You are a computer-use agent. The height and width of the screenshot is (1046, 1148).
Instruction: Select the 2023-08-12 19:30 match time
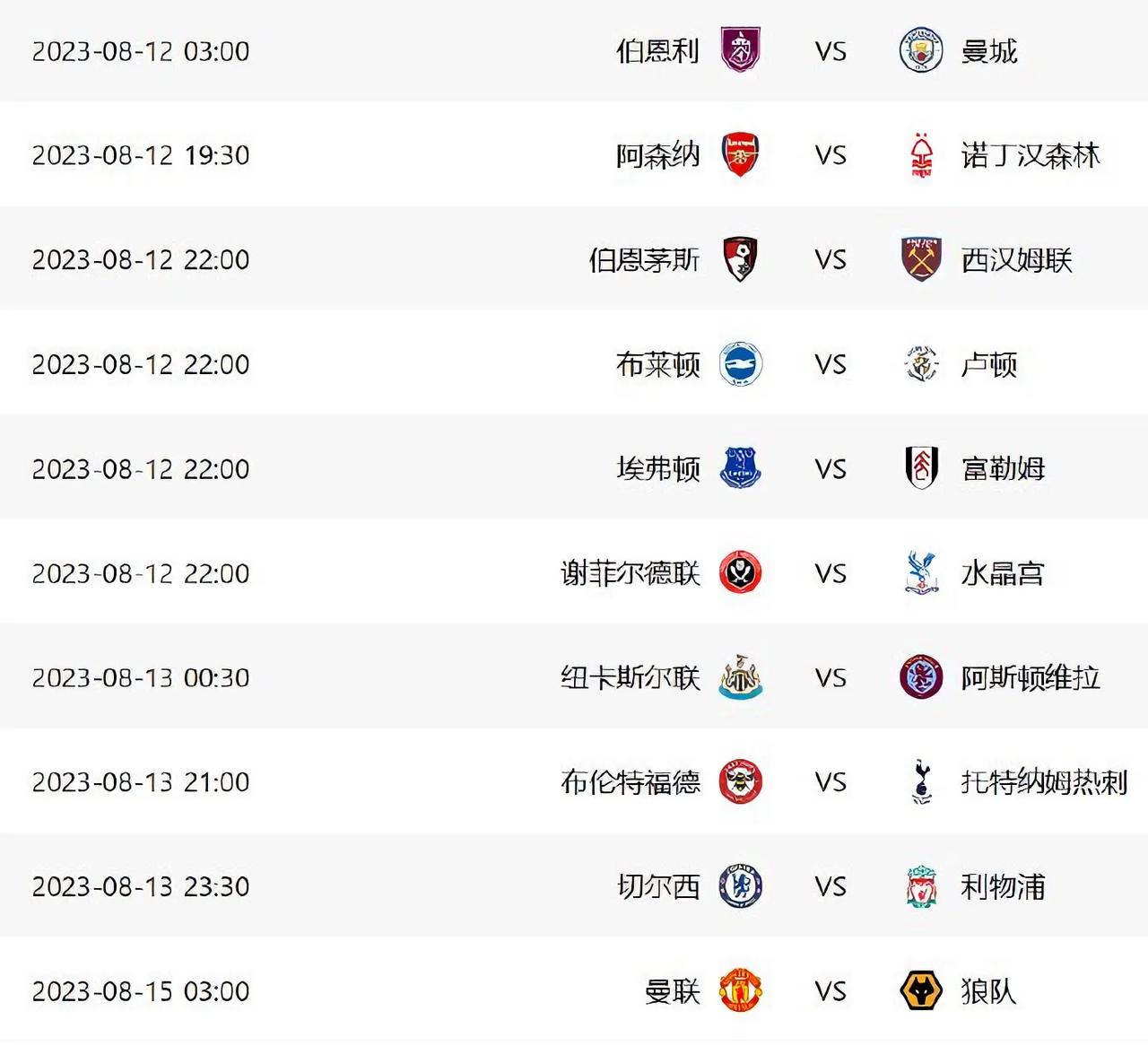click(x=141, y=155)
